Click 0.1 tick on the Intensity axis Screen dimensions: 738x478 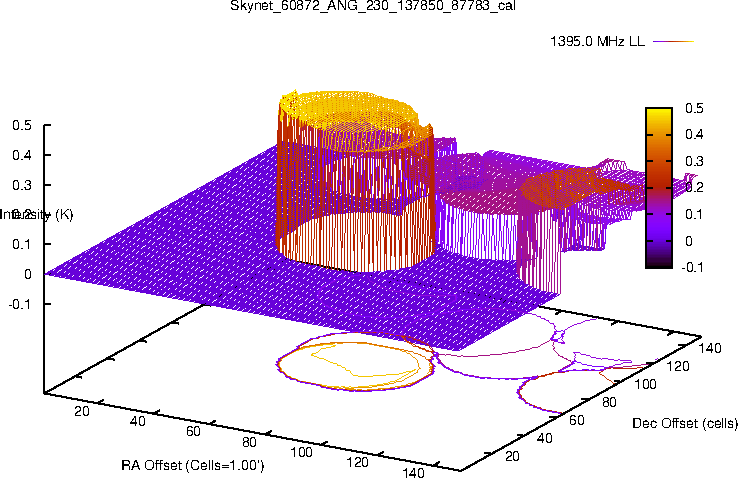click(22, 244)
